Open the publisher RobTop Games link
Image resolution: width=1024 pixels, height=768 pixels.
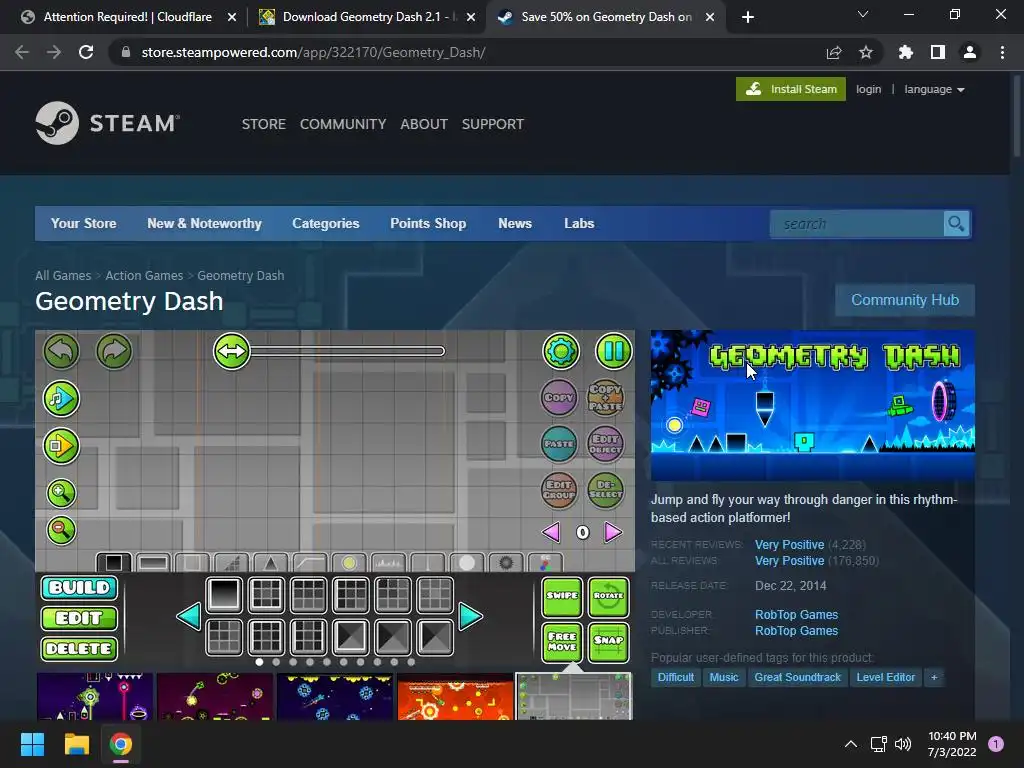[797, 631]
